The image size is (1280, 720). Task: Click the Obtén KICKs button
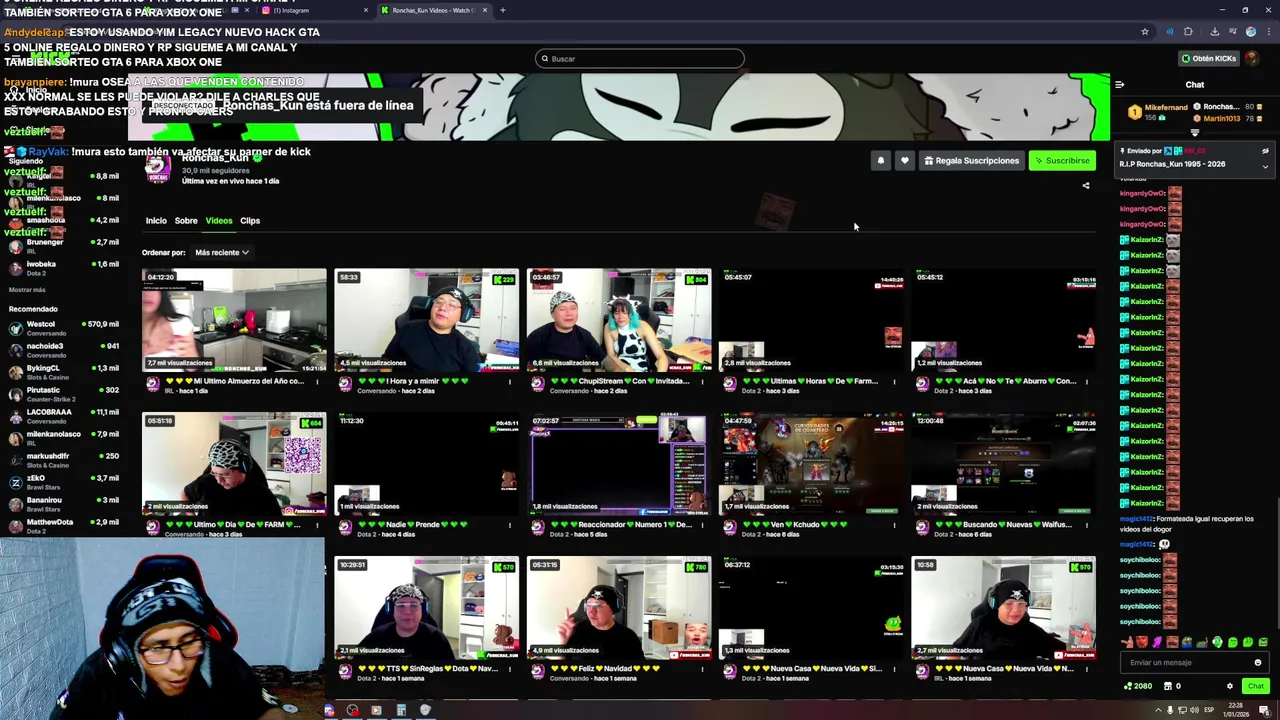(1209, 58)
